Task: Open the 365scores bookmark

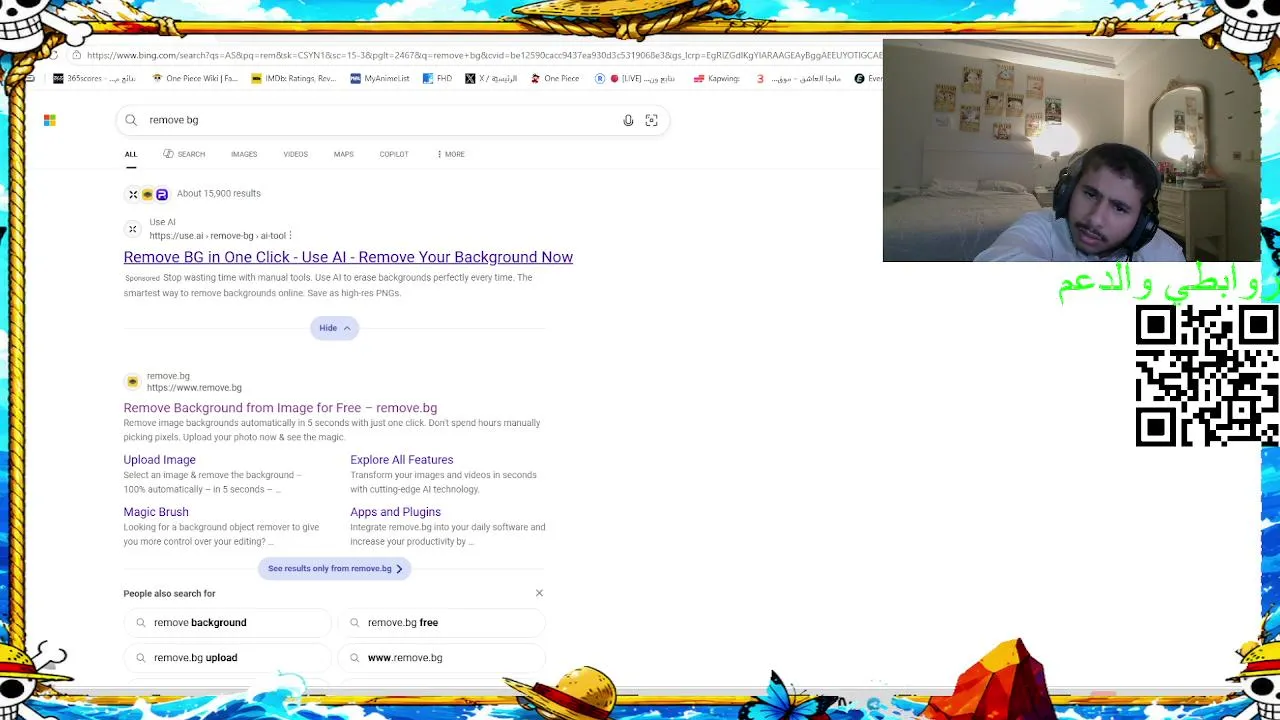Action: [94, 78]
